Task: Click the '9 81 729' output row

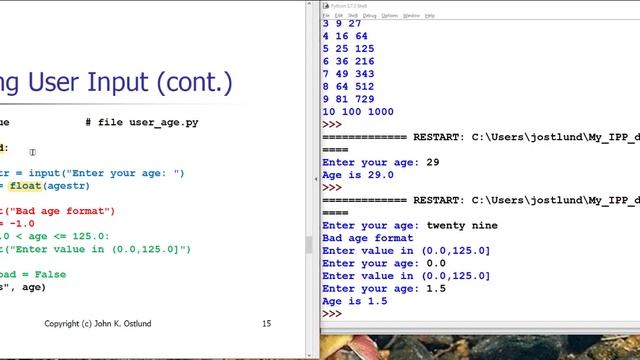Action: click(x=348, y=99)
